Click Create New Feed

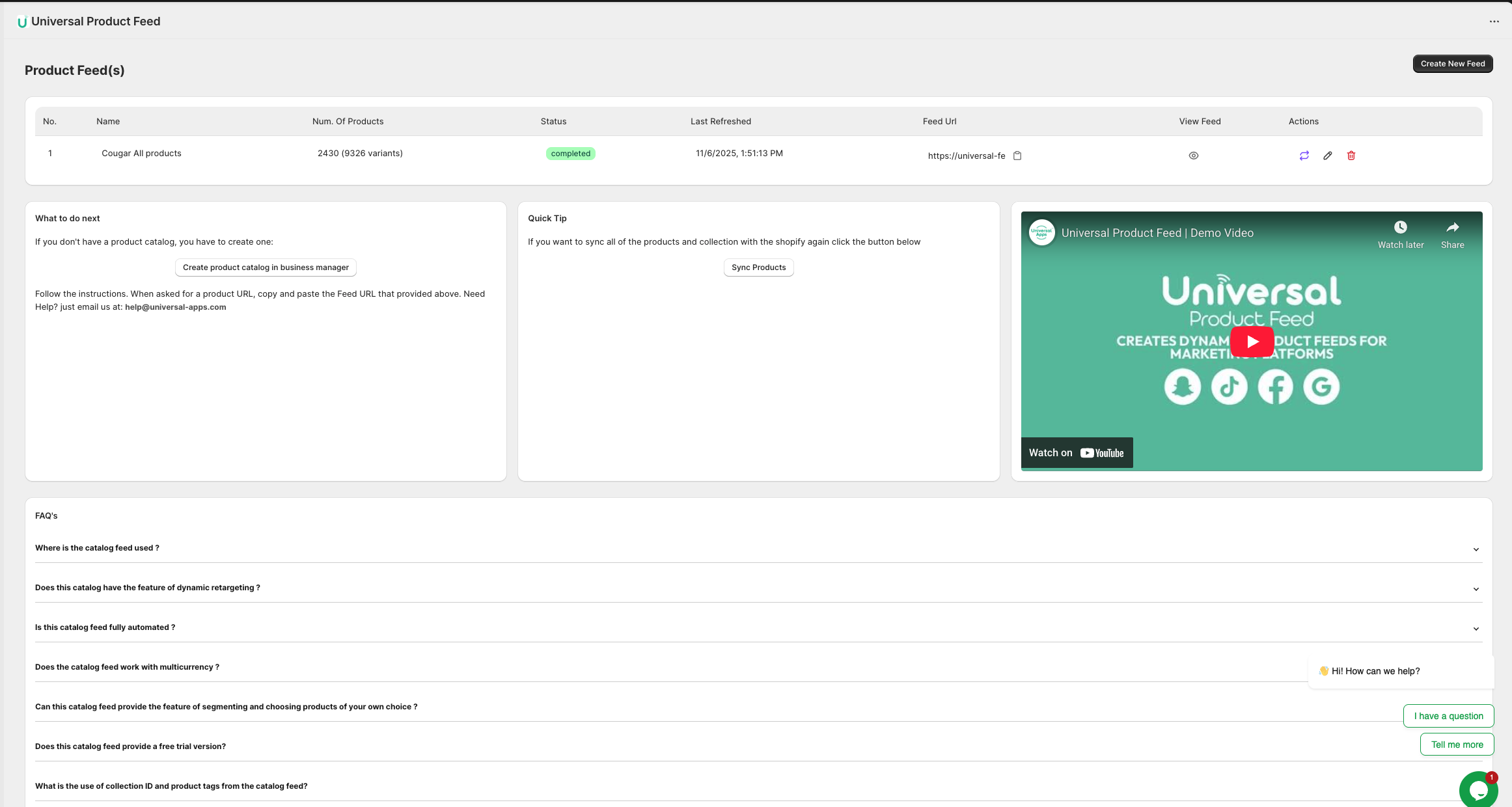pos(1453,63)
